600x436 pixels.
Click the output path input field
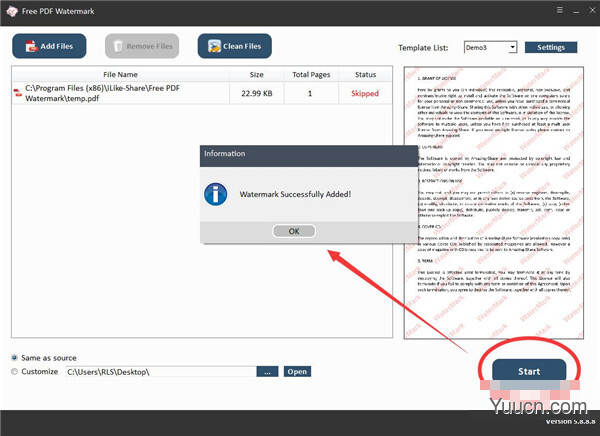click(161, 372)
